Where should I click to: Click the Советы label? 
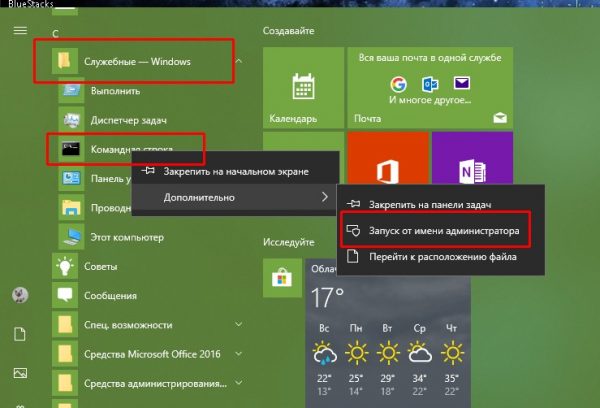click(101, 266)
